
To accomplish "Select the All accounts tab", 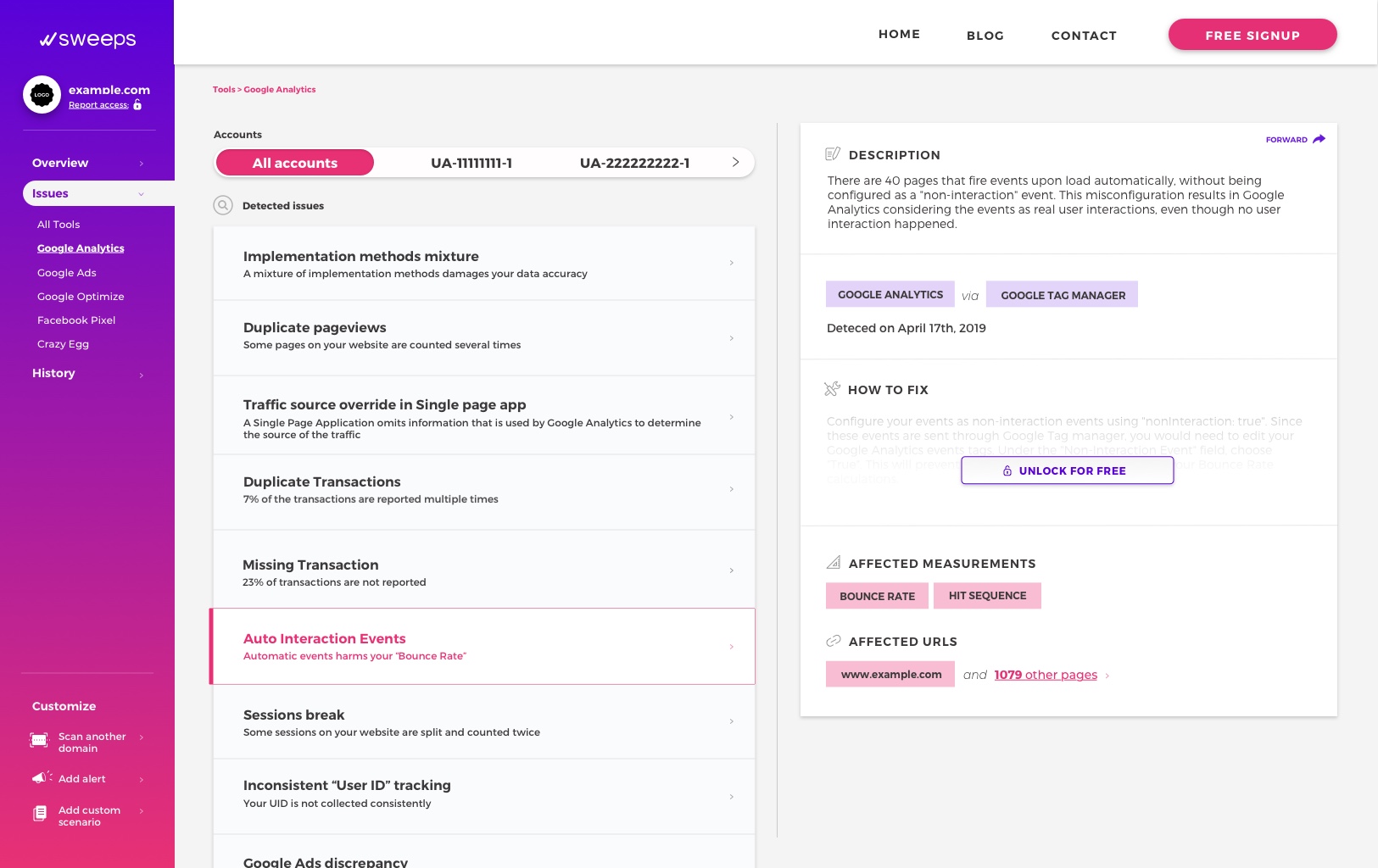I will (x=295, y=163).
